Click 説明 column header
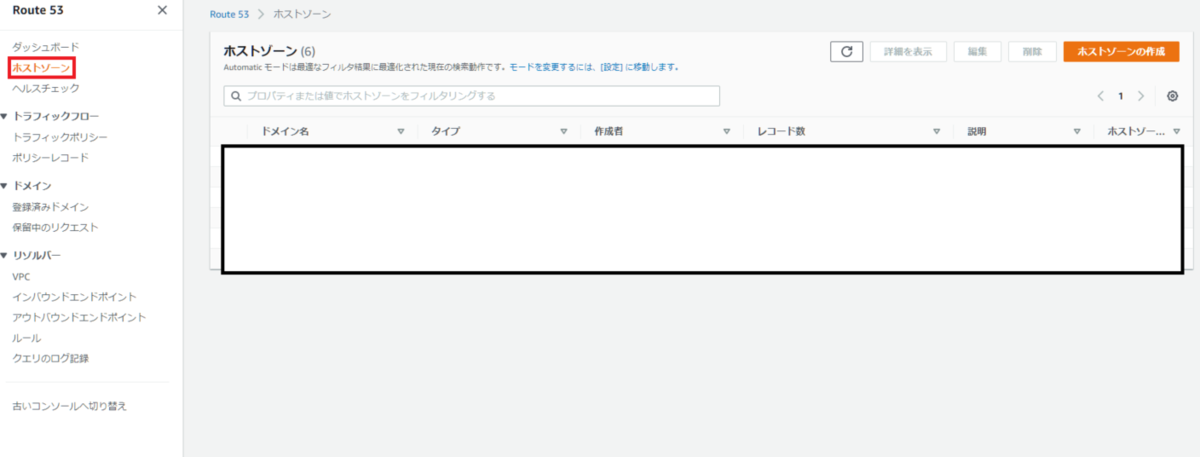Viewport: 1200px width, 457px height. point(977,131)
